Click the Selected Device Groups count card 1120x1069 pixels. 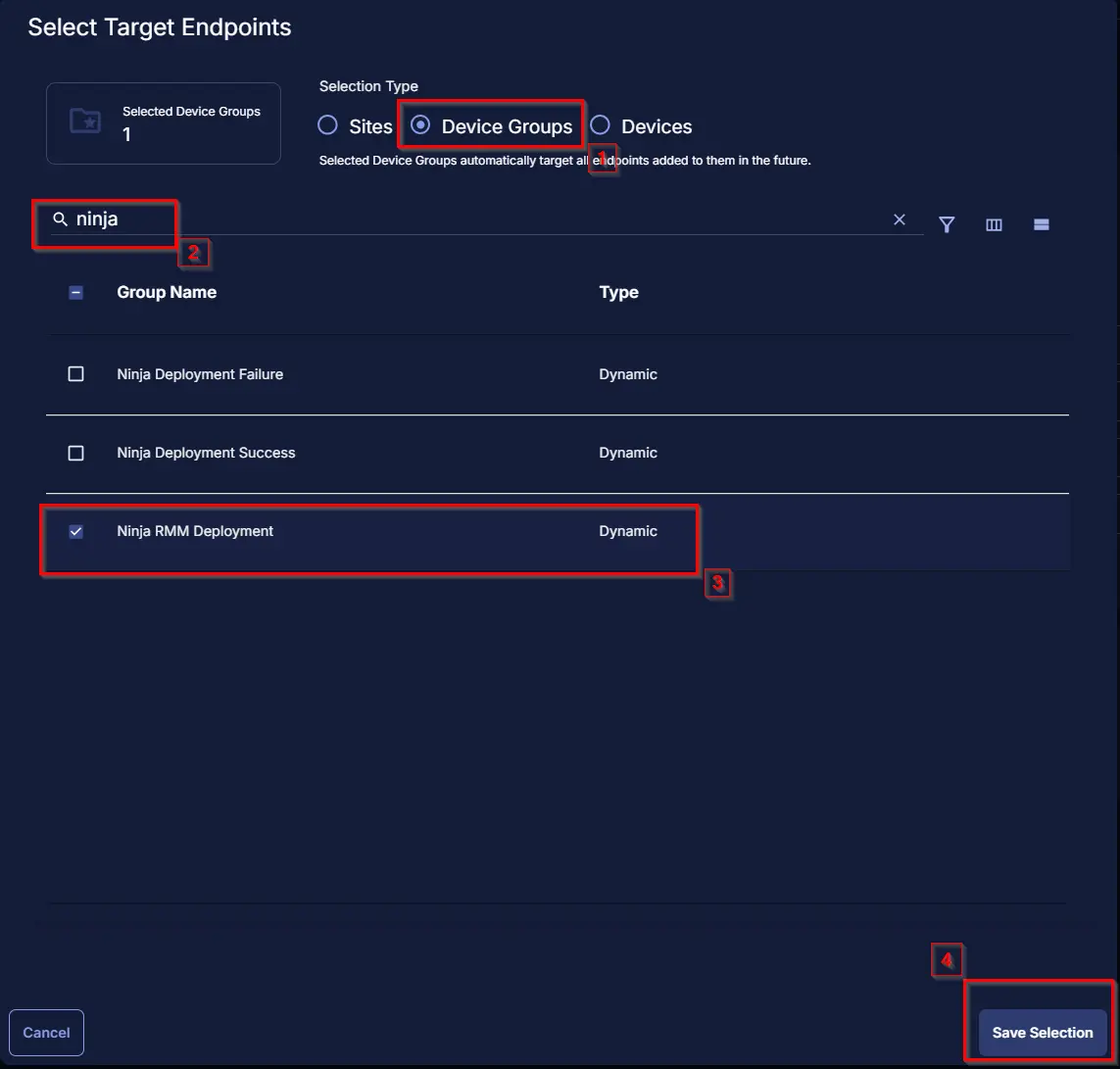tap(164, 123)
